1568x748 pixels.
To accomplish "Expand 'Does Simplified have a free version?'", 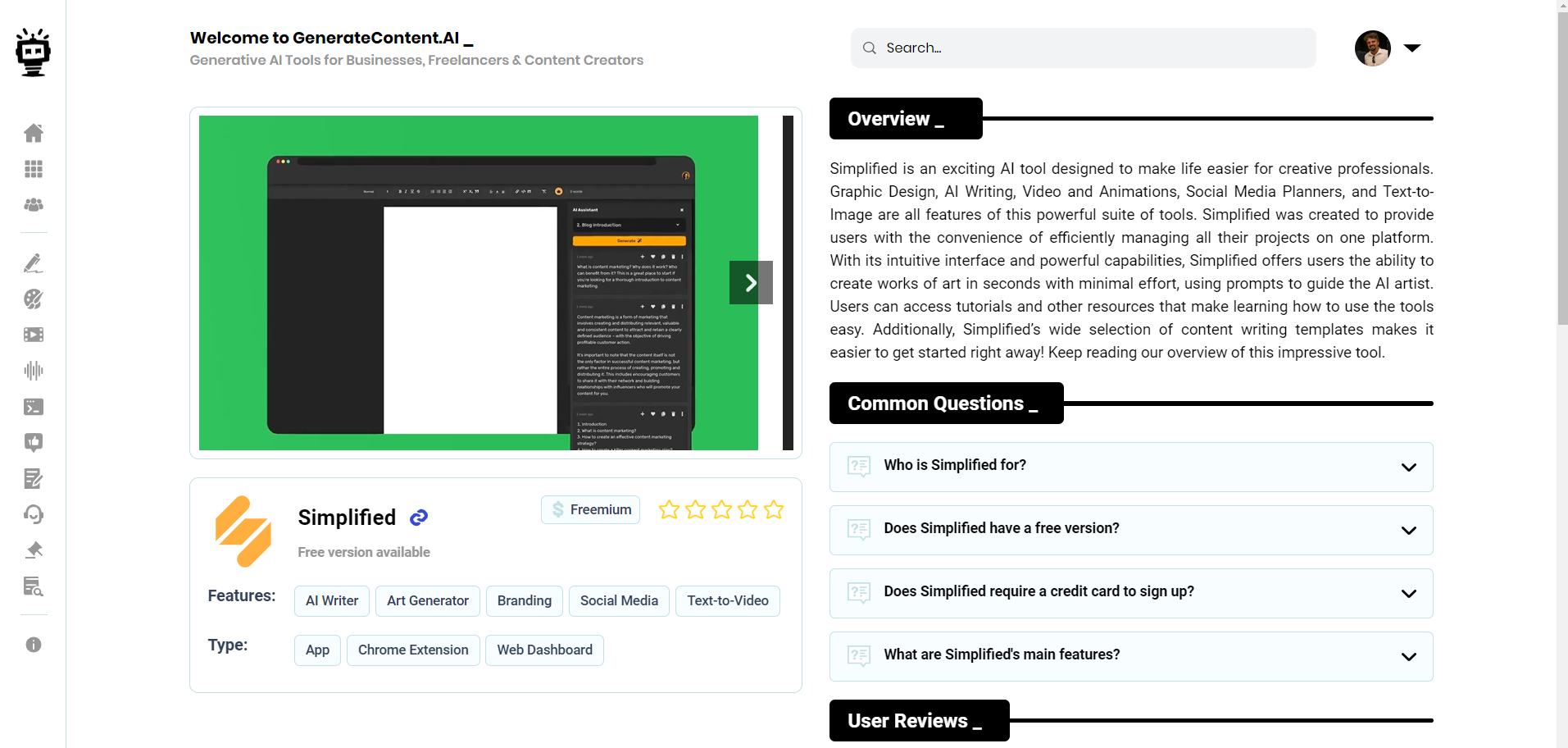I will click(x=1131, y=530).
